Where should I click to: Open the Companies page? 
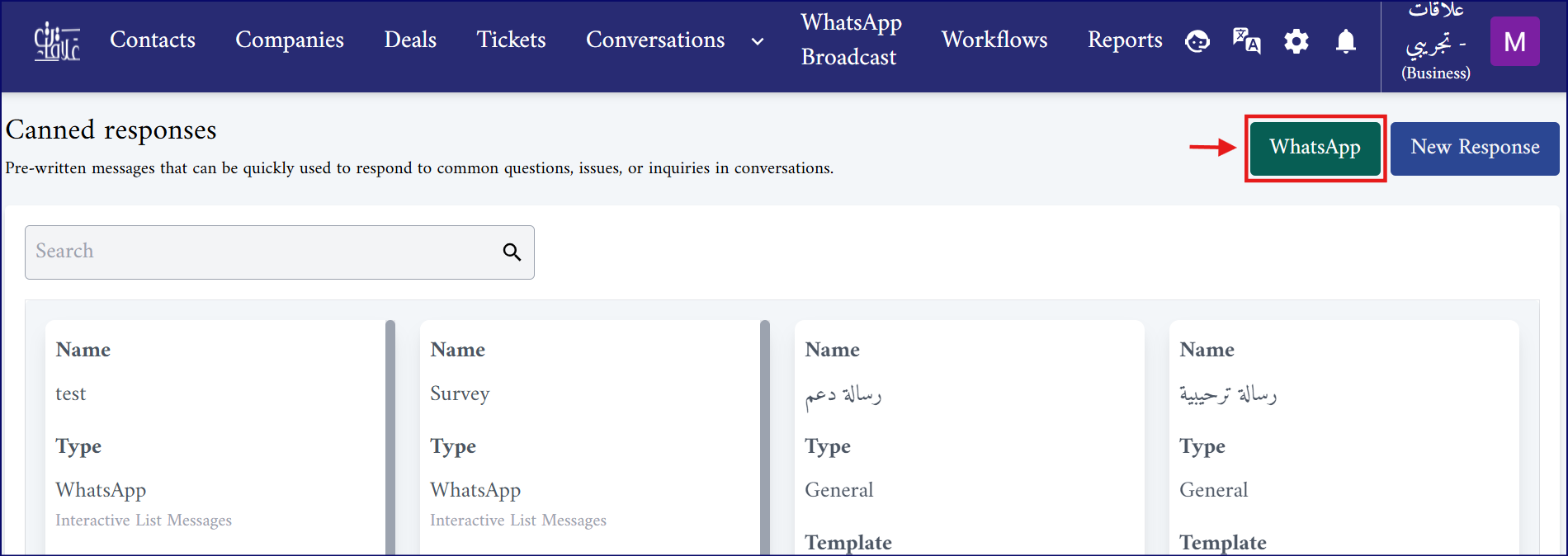290,40
